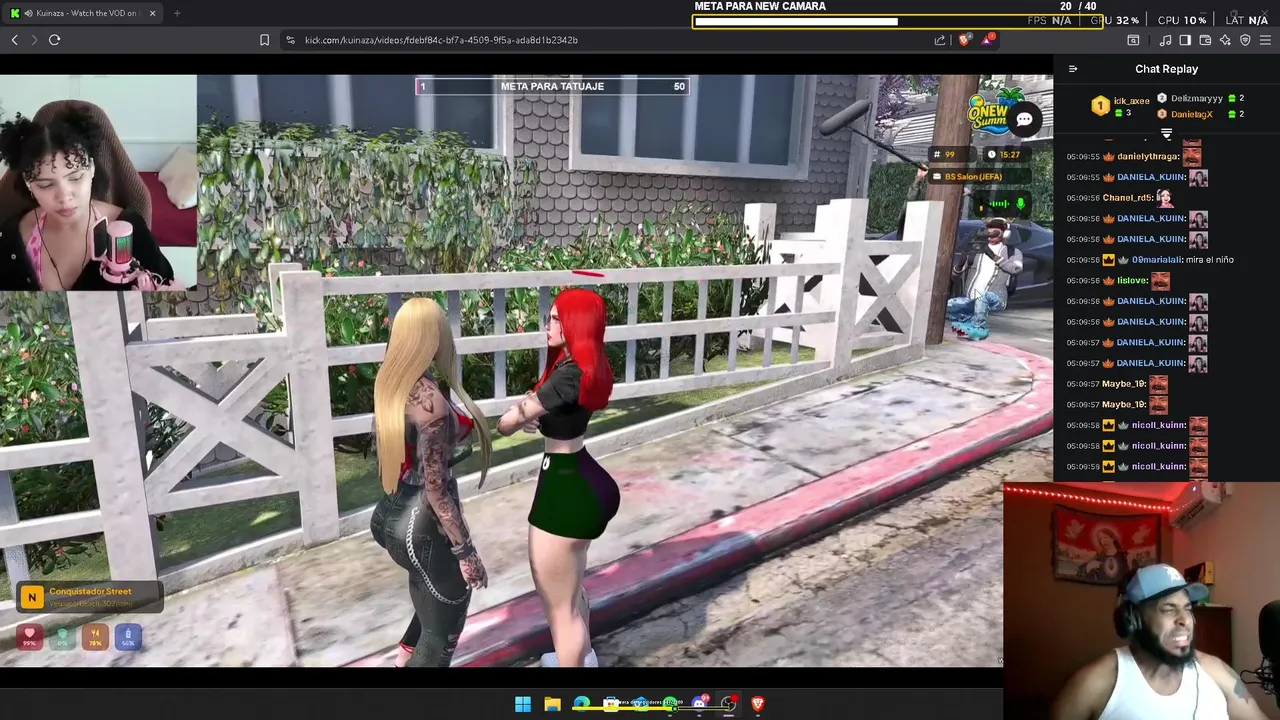Viewport: 1280px width, 720px height.
Task: Open danielythraga's chat username
Action: click(1148, 156)
